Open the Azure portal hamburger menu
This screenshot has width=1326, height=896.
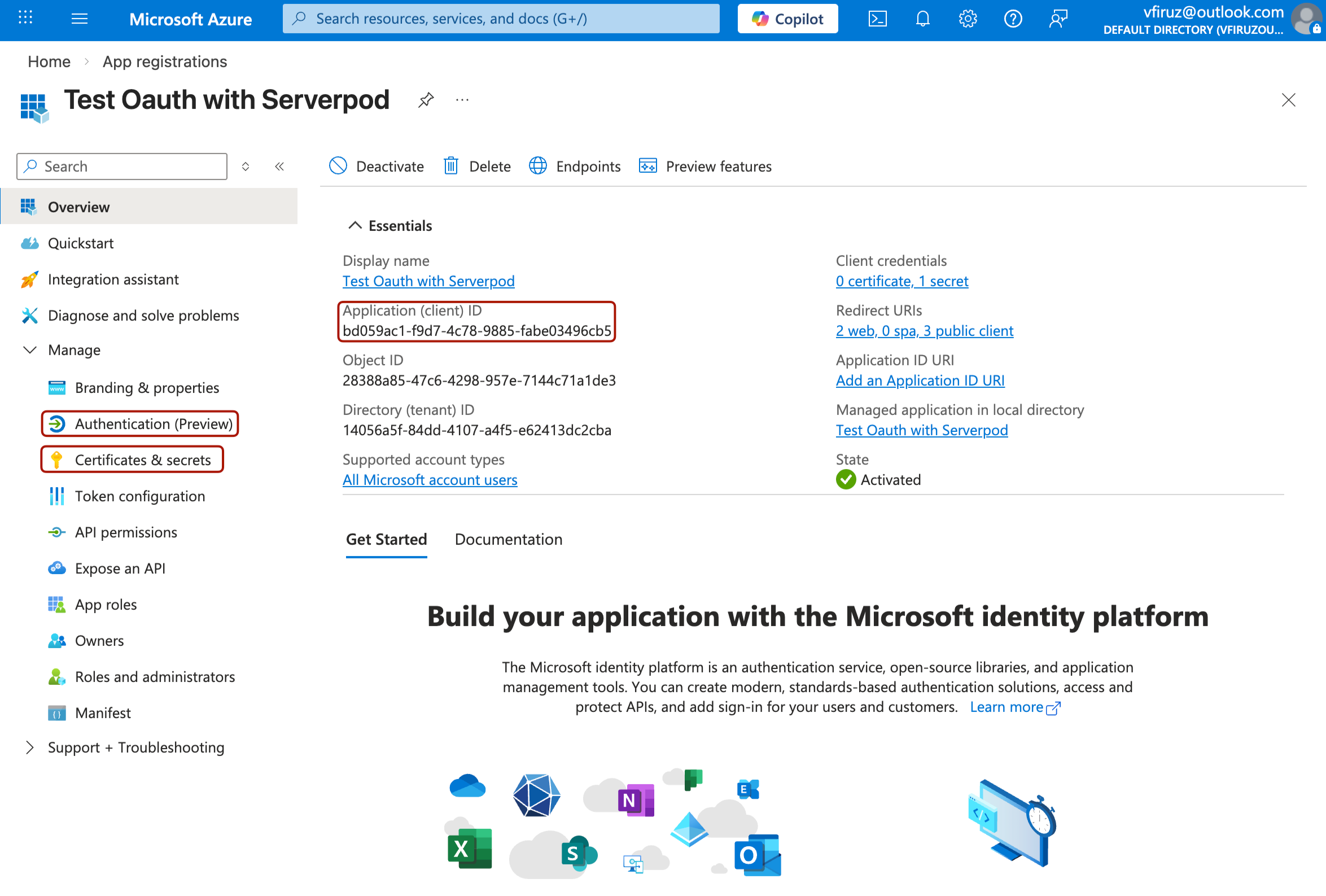click(x=79, y=19)
